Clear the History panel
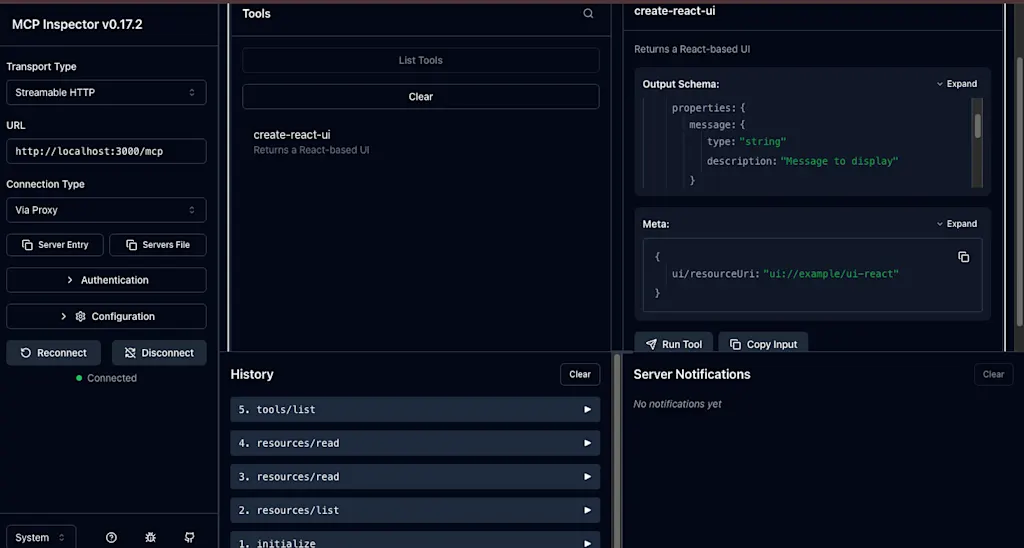1024x548 pixels. [580, 374]
